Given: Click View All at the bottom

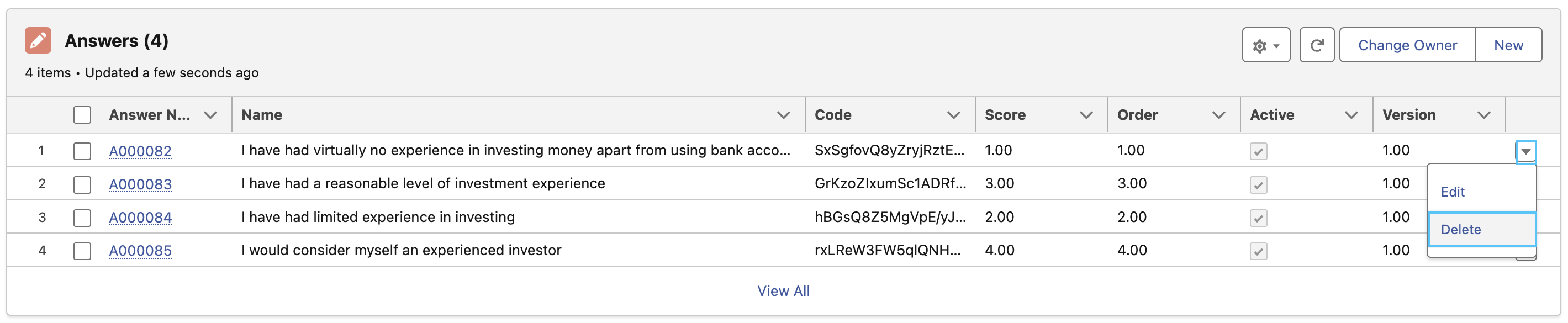Looking at the screenshot, I should pyautogui.click(x=783, y=292).
